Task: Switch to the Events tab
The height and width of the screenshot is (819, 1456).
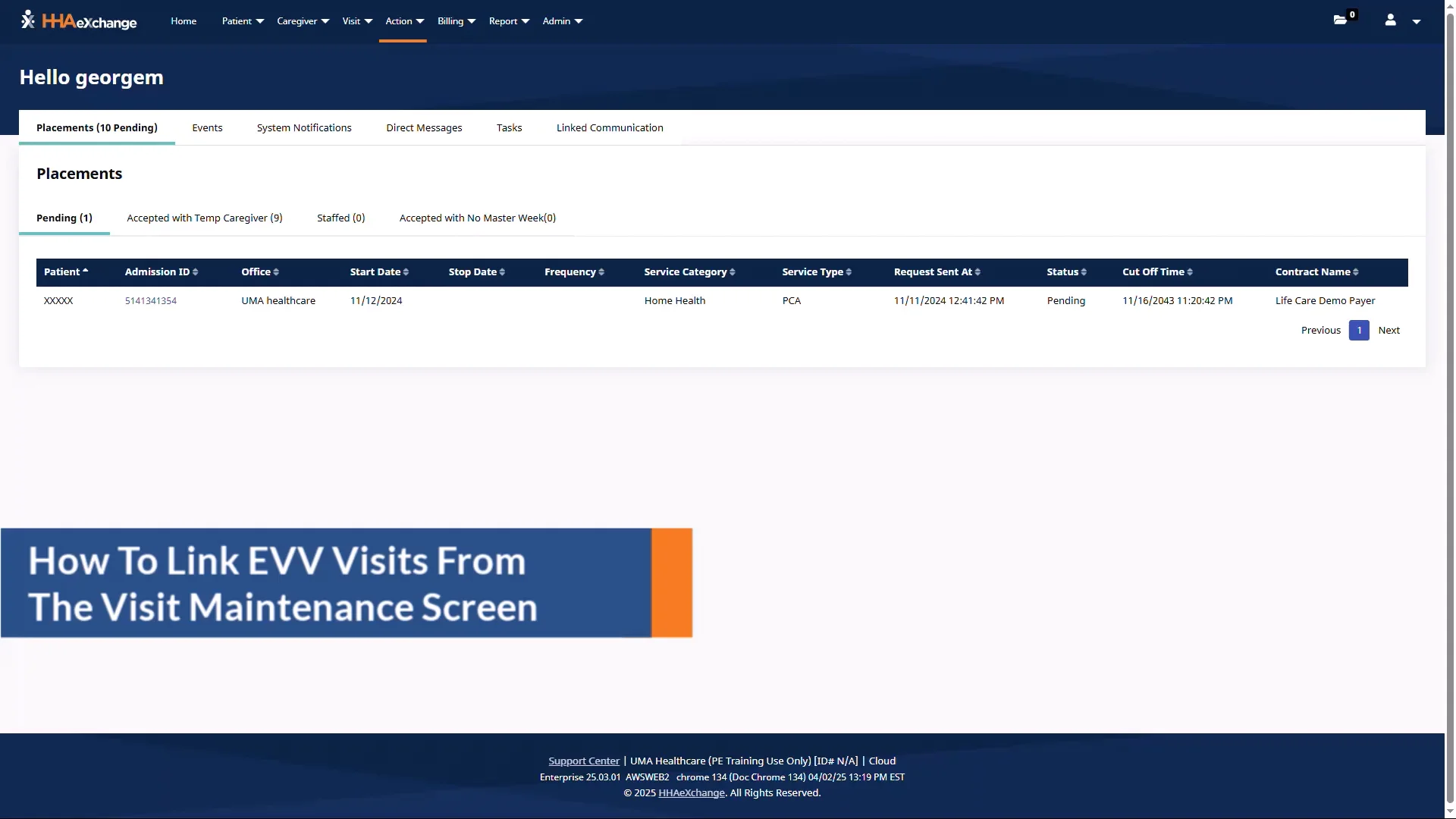Action: tap(207, 127)
